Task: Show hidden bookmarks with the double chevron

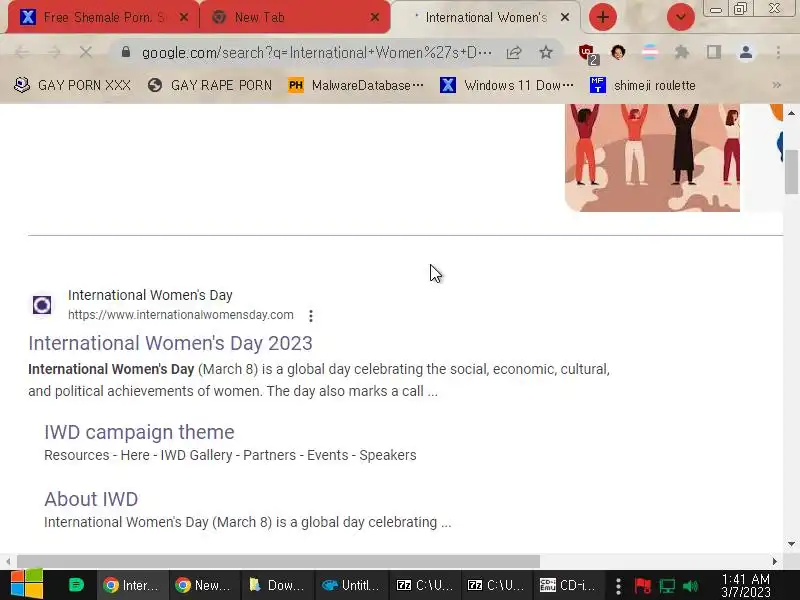Action: pyautogui.click(x=777, y=85)
